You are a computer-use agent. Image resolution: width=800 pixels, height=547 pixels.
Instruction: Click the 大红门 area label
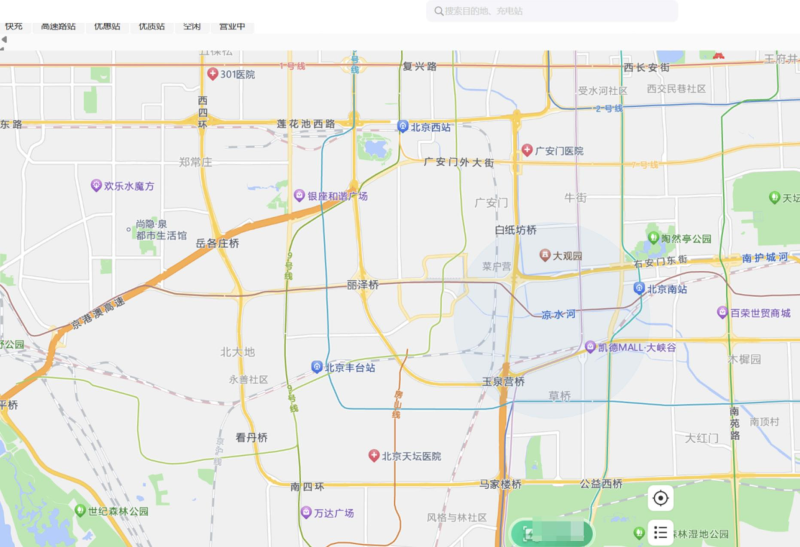tap(702, 438)
